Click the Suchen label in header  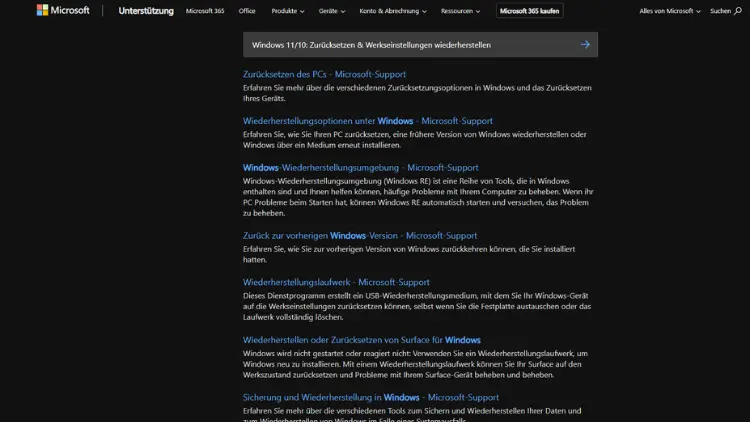720,11
